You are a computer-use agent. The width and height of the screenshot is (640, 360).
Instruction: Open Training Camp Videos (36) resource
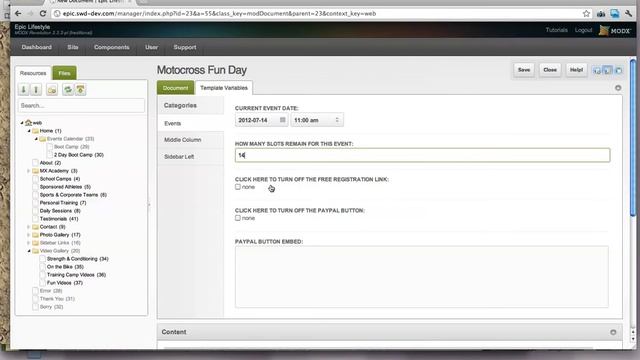click(76, 275)
